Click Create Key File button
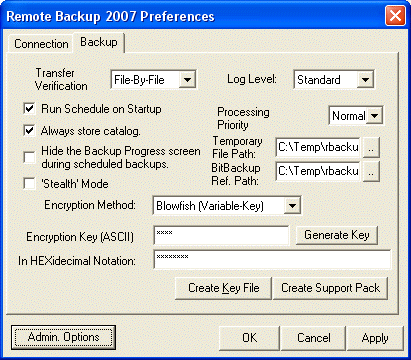The width and height of the screenshot is (411, 360). pos(223,288)
